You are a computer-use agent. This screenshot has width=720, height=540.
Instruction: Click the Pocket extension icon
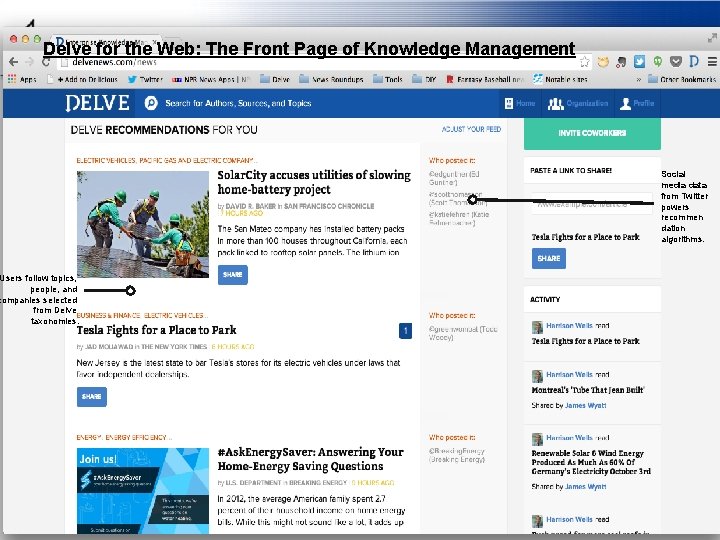click(x=675, y=62)
